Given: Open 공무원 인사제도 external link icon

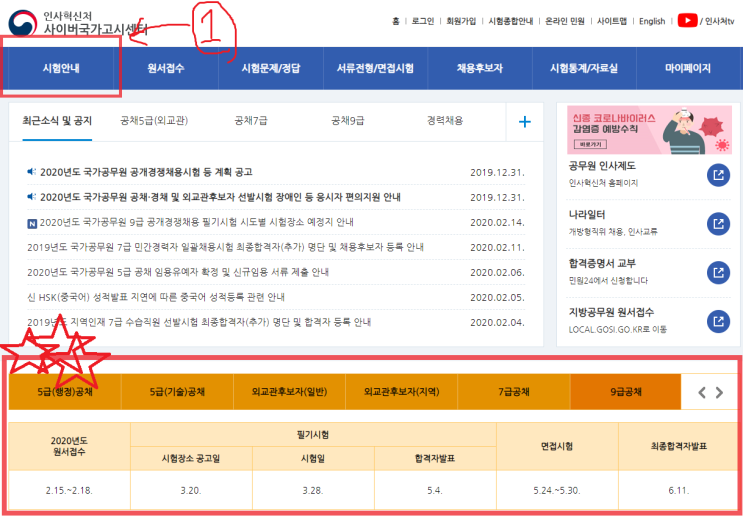Looking at the screenshot, I should [x=718, y=175].
